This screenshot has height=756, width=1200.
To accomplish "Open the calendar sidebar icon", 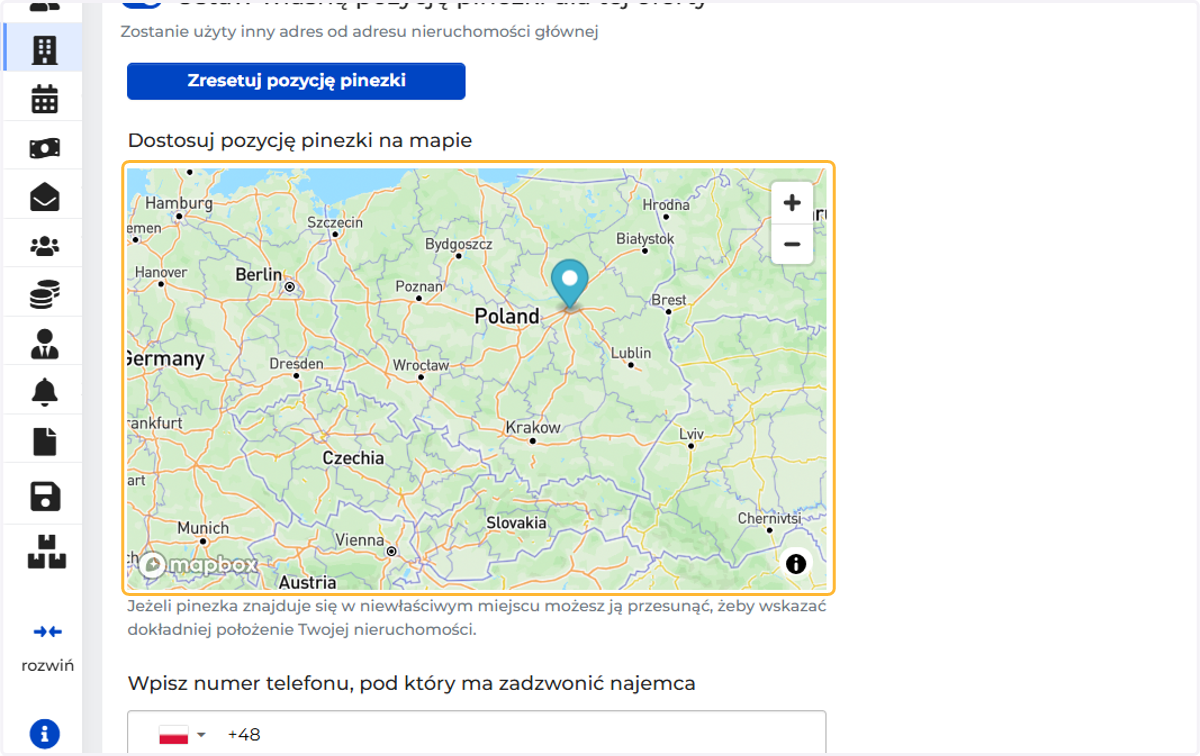I will (x=44, y=99).
